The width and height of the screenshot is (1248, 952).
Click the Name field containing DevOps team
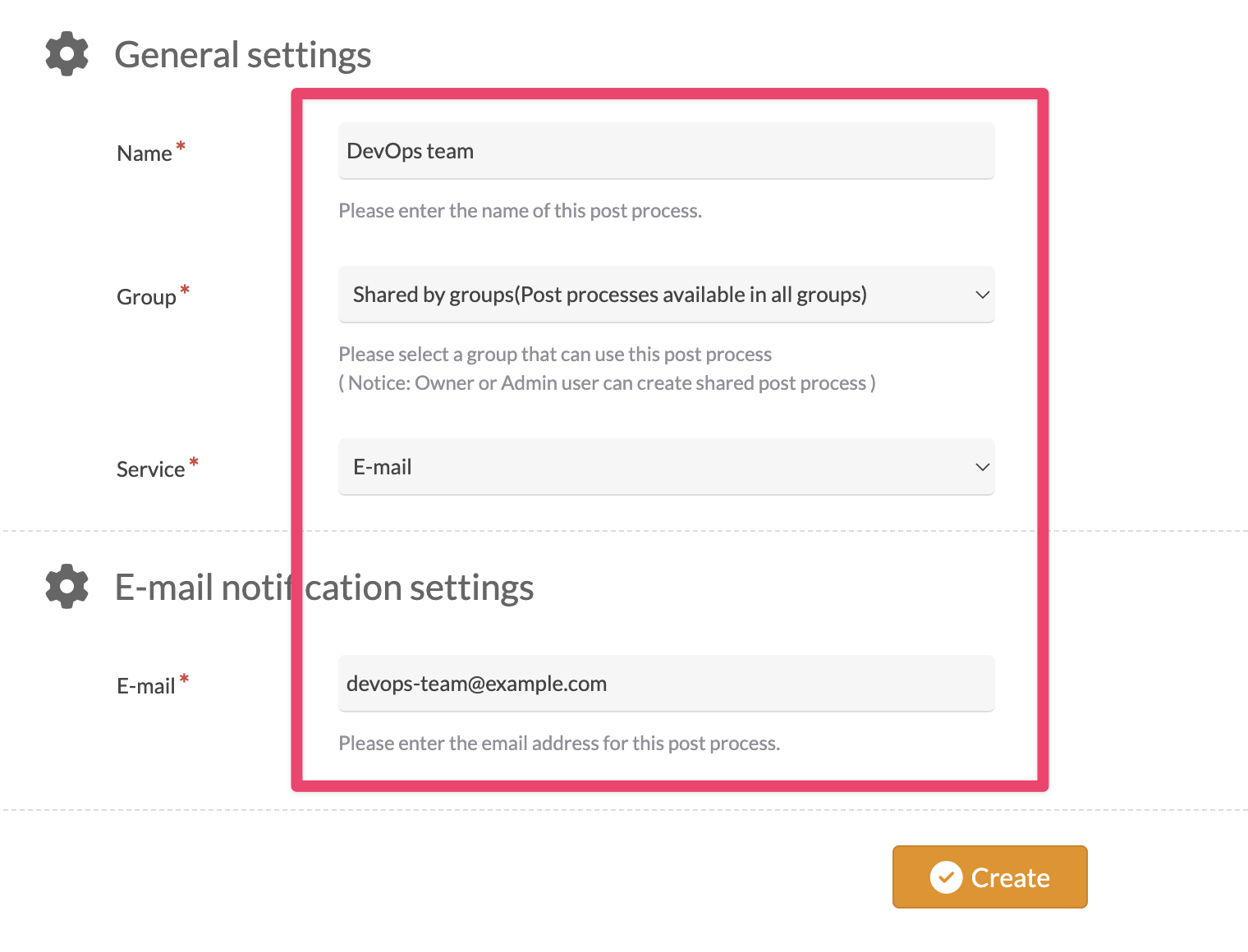pyautogui.click(x=666, y=151)
